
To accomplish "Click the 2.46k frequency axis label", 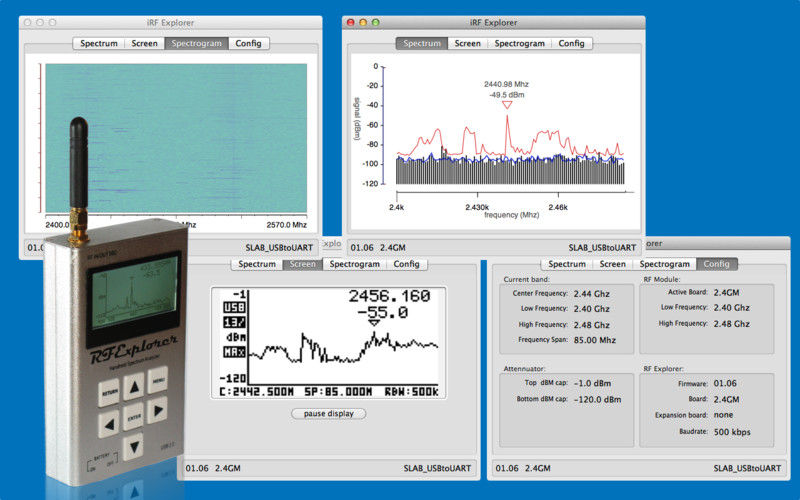I will point(558,208).
